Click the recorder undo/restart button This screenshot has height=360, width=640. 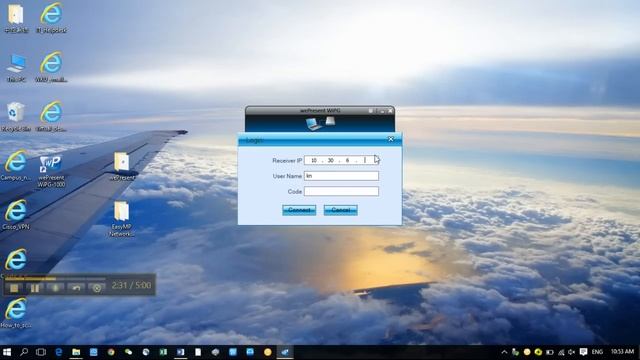[76, 288]
